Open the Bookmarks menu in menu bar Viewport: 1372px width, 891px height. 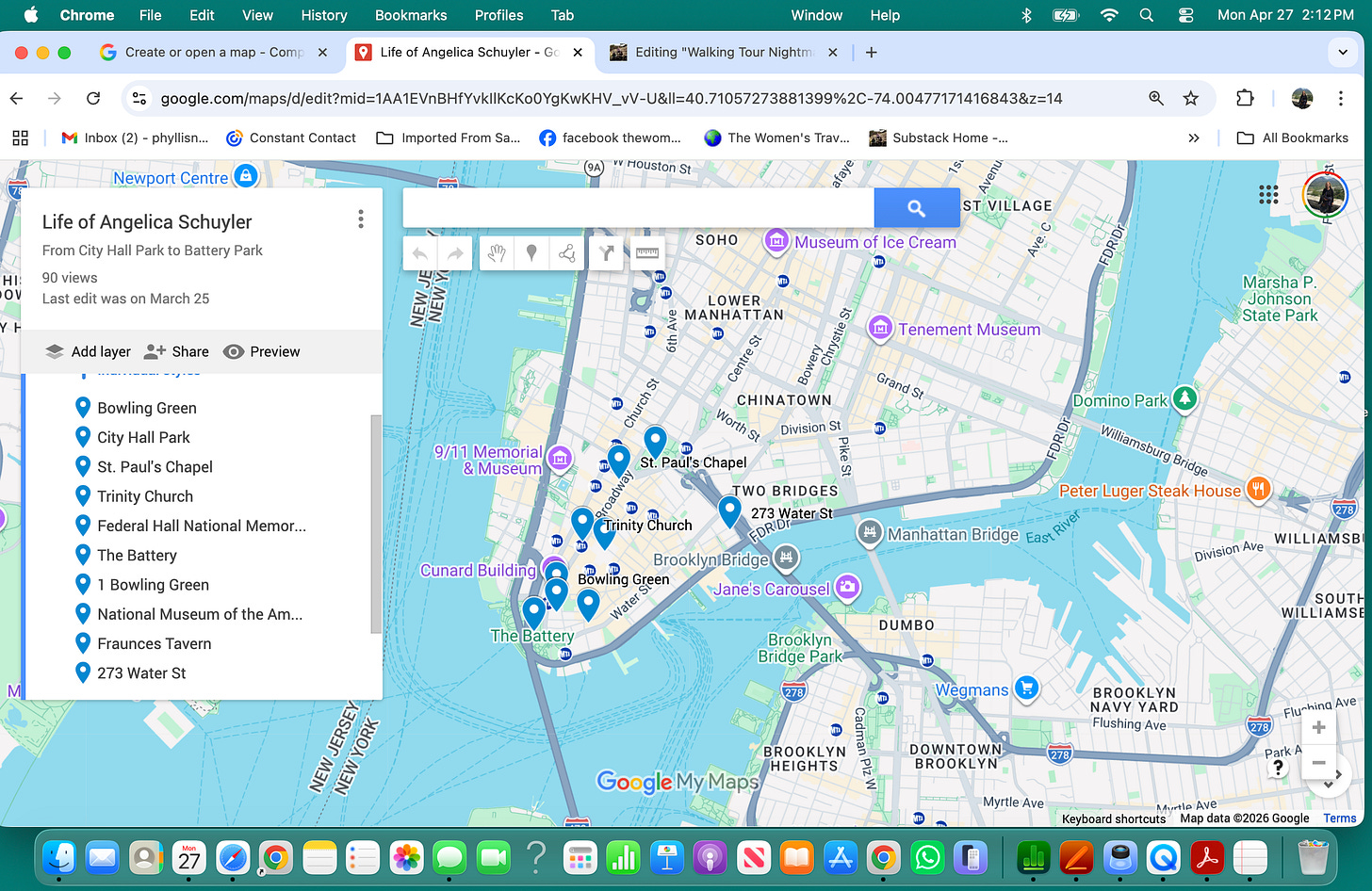[x=411, y=15]
